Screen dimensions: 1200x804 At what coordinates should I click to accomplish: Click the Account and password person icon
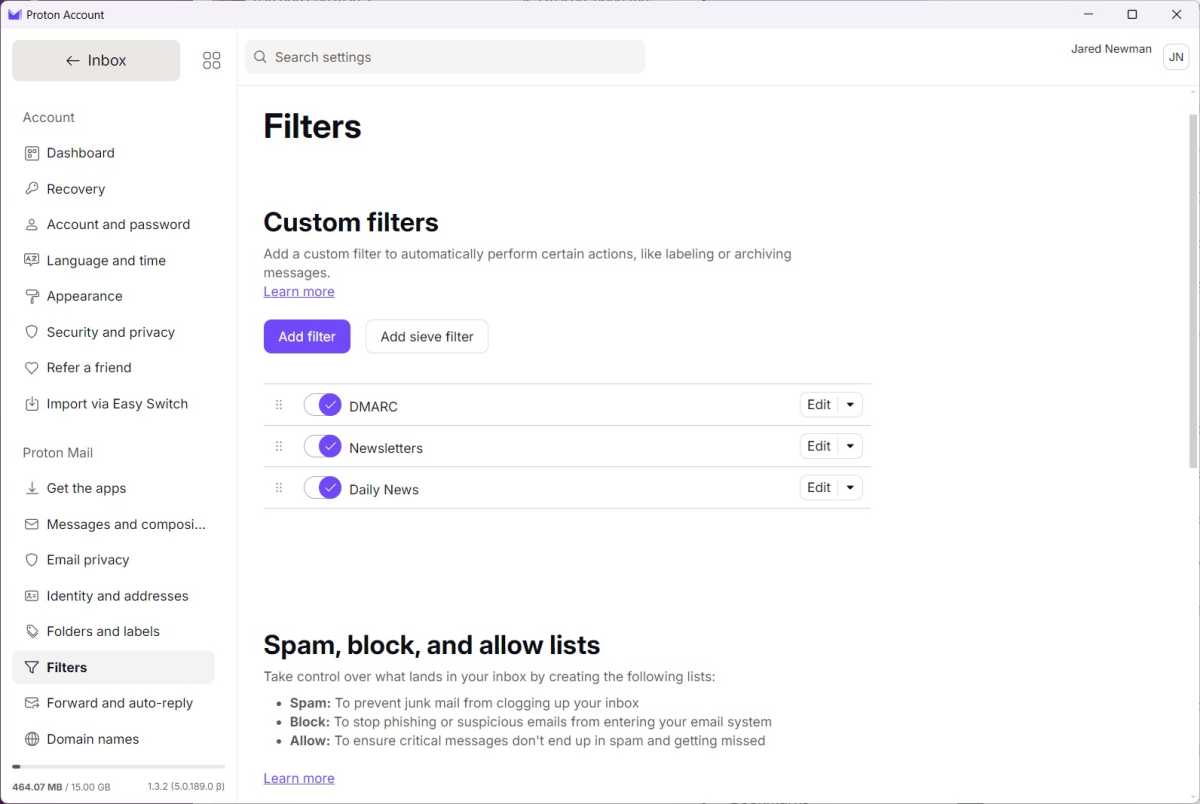(x=31, y=225)
